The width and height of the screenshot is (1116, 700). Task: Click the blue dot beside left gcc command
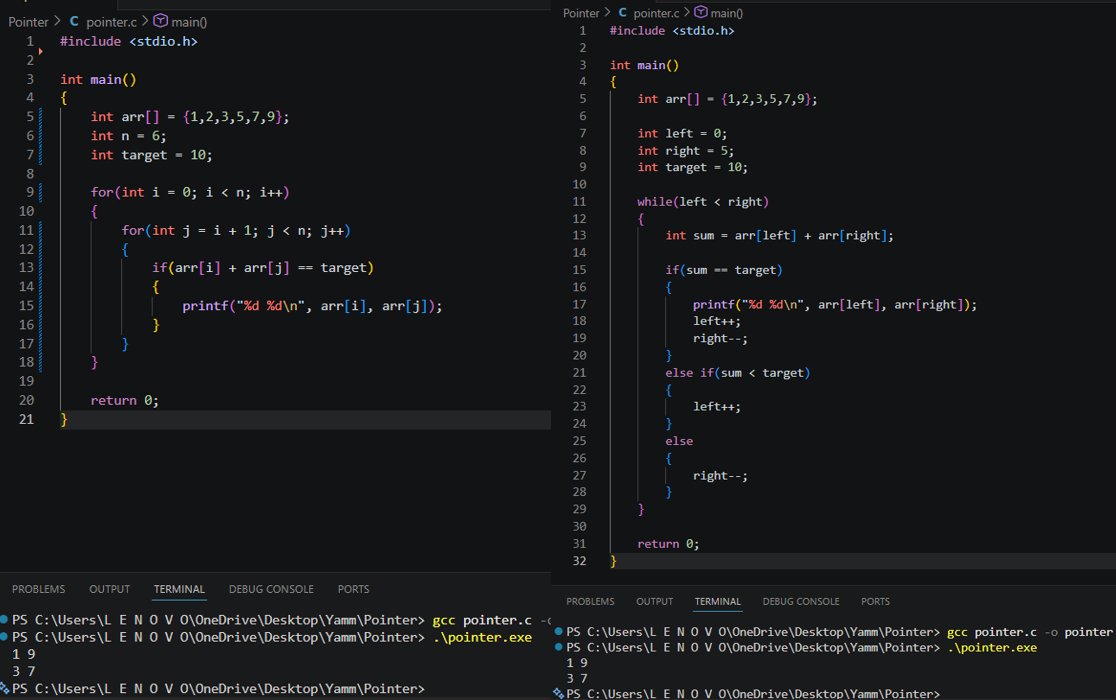(4, 619)
